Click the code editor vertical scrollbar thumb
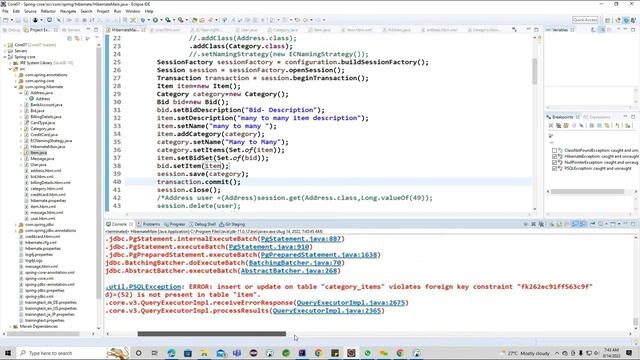Viewport: 640px width, 360px height. [534, 71]
